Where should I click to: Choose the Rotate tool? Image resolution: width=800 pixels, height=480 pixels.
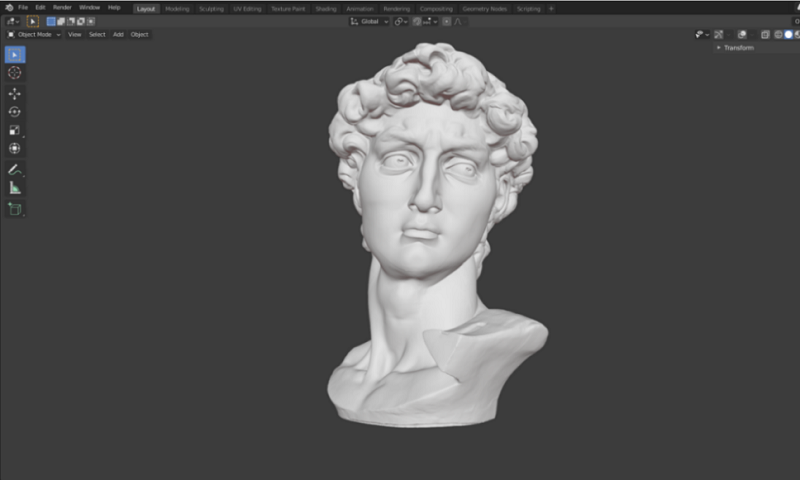coord(15,112)
